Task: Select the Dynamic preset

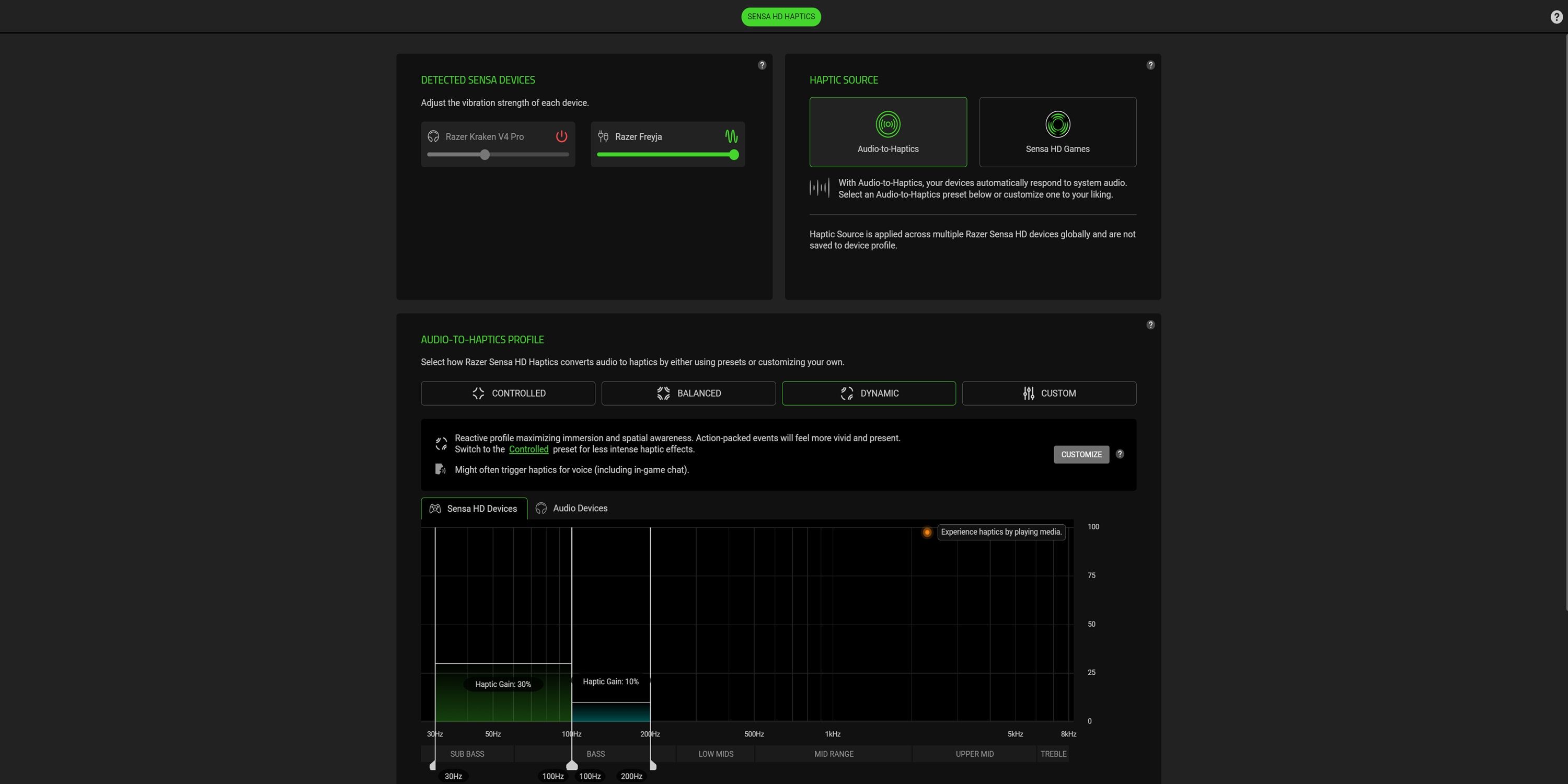Action: [869, 393]
